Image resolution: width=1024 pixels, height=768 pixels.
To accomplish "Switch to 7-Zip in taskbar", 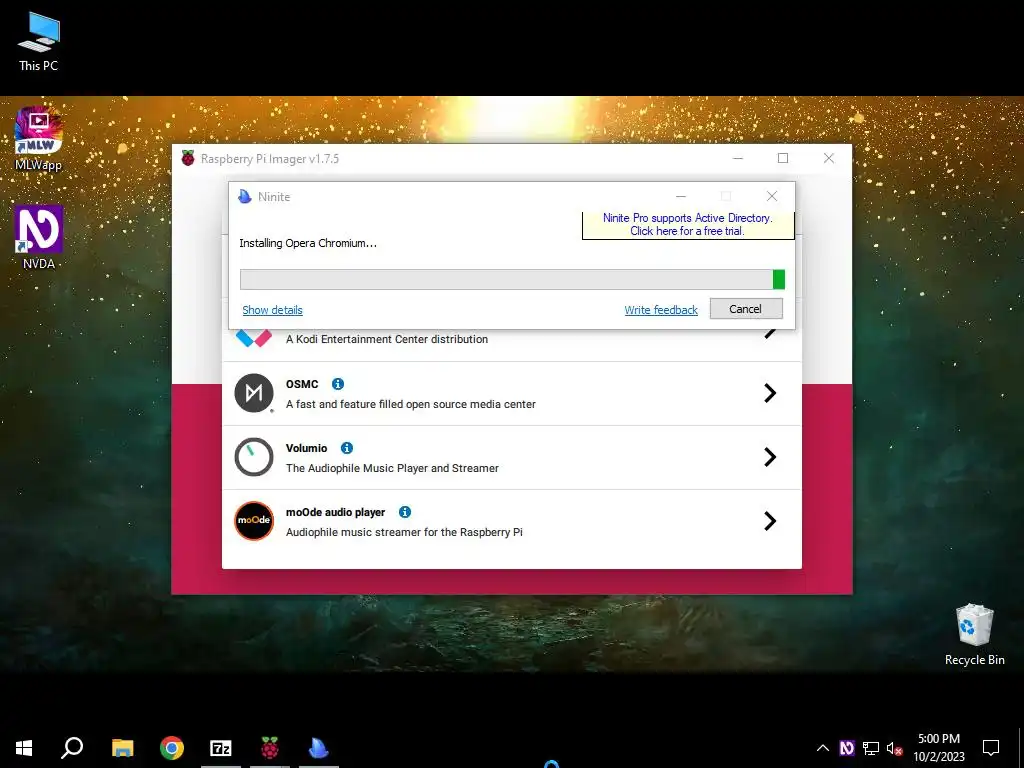I will (221, 748).
